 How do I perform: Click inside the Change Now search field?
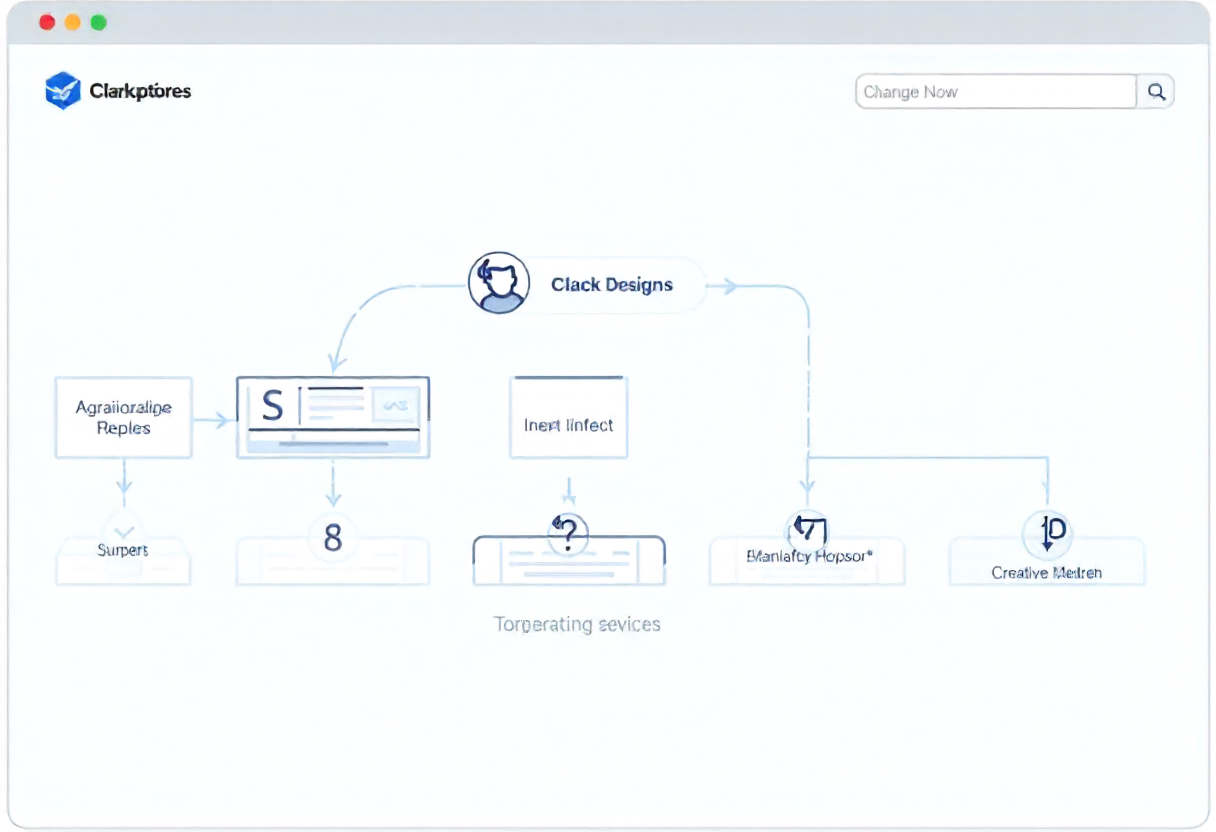995,92
